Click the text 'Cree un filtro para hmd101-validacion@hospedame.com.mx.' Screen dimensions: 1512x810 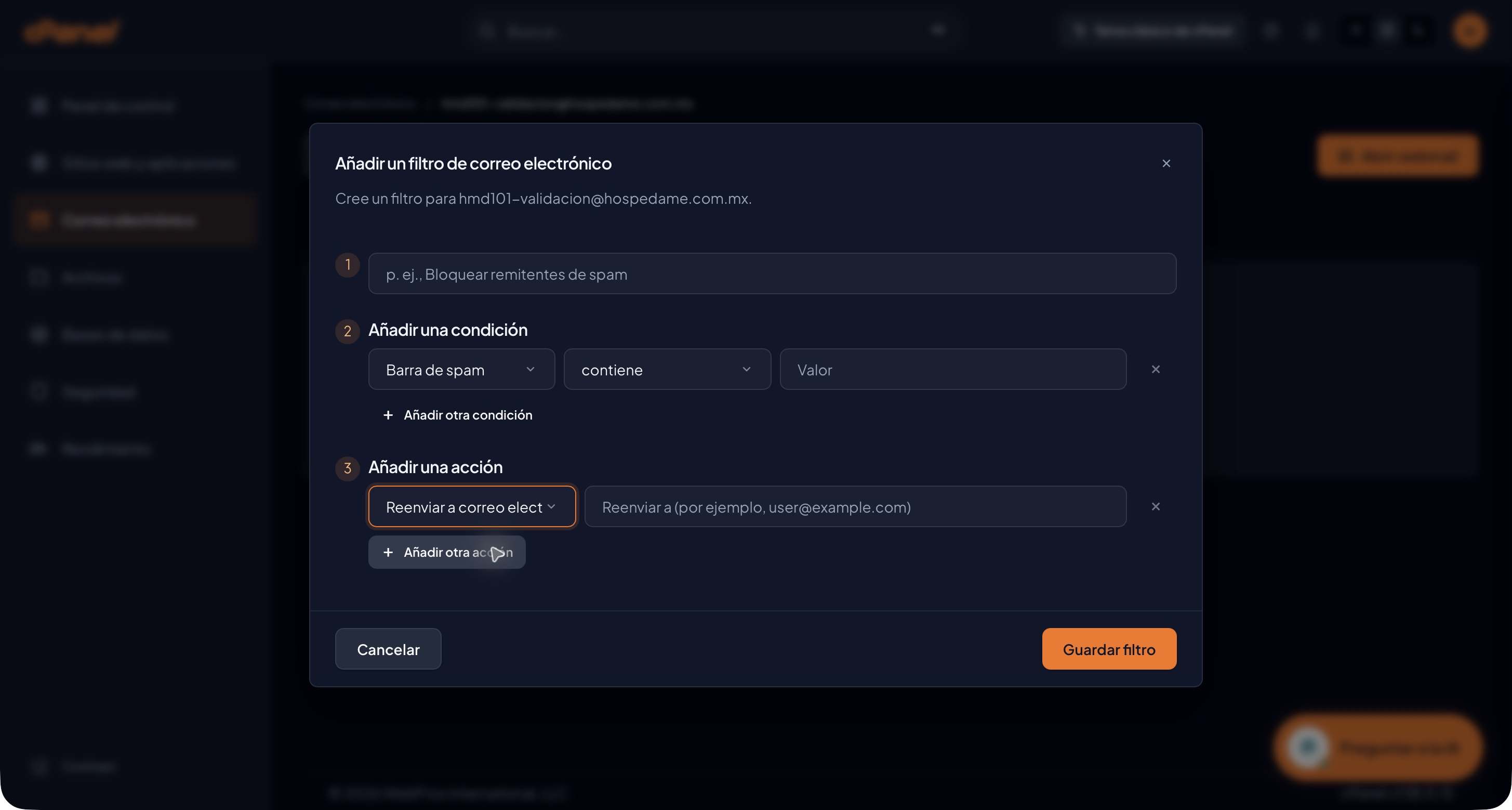[543, 199]
